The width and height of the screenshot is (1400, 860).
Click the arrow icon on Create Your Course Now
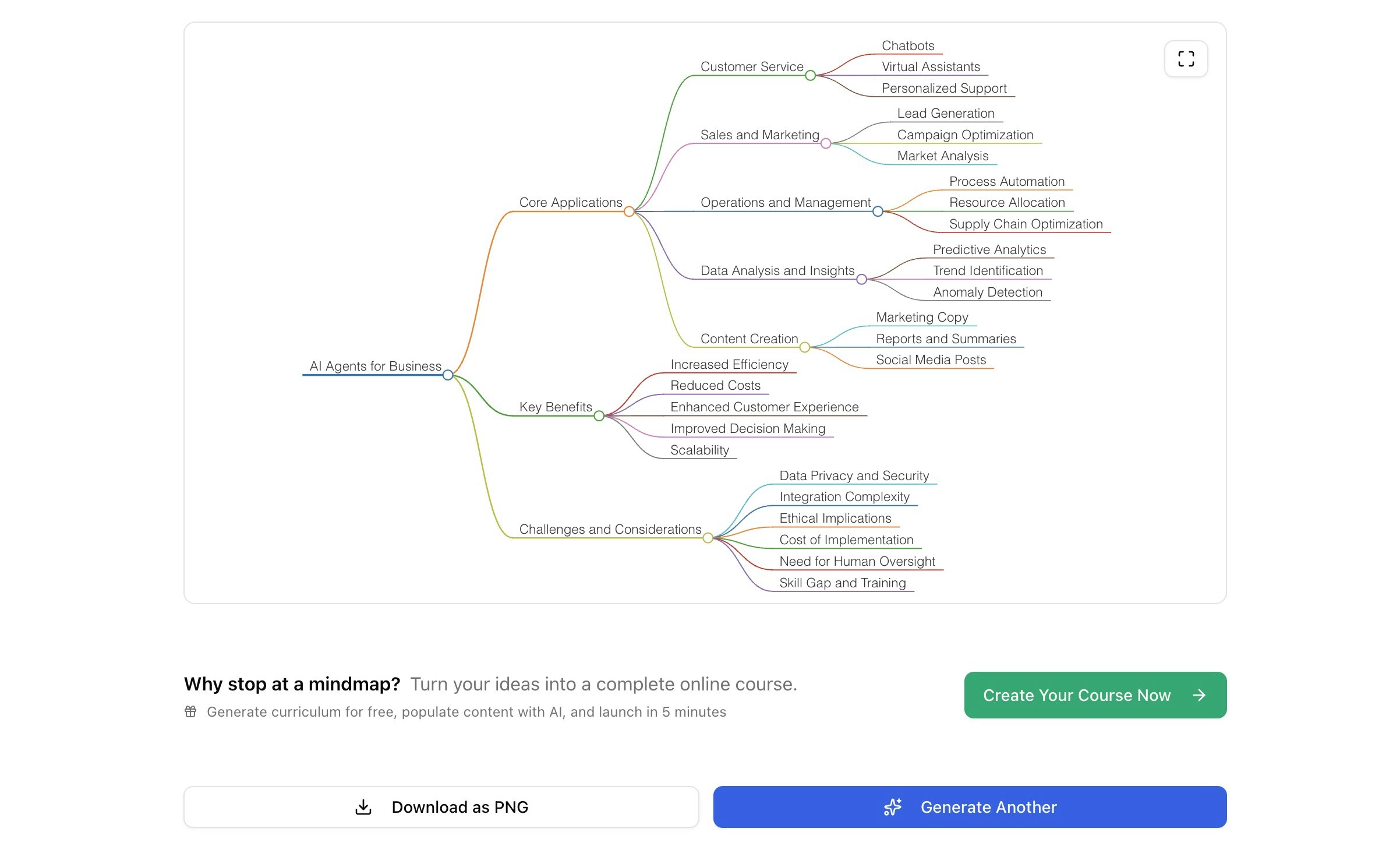pos(1199,695)
